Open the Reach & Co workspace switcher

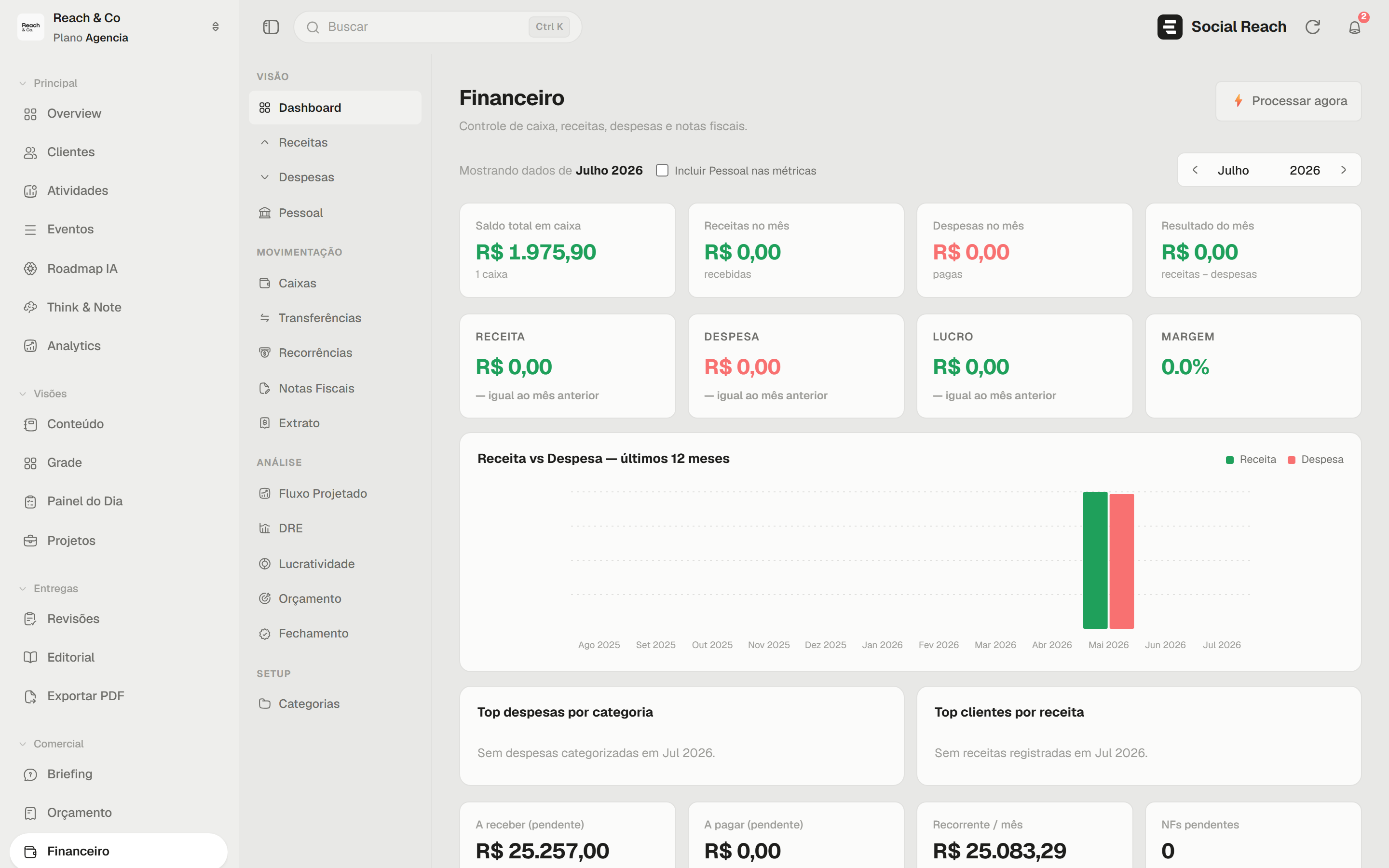pos(216,27)
